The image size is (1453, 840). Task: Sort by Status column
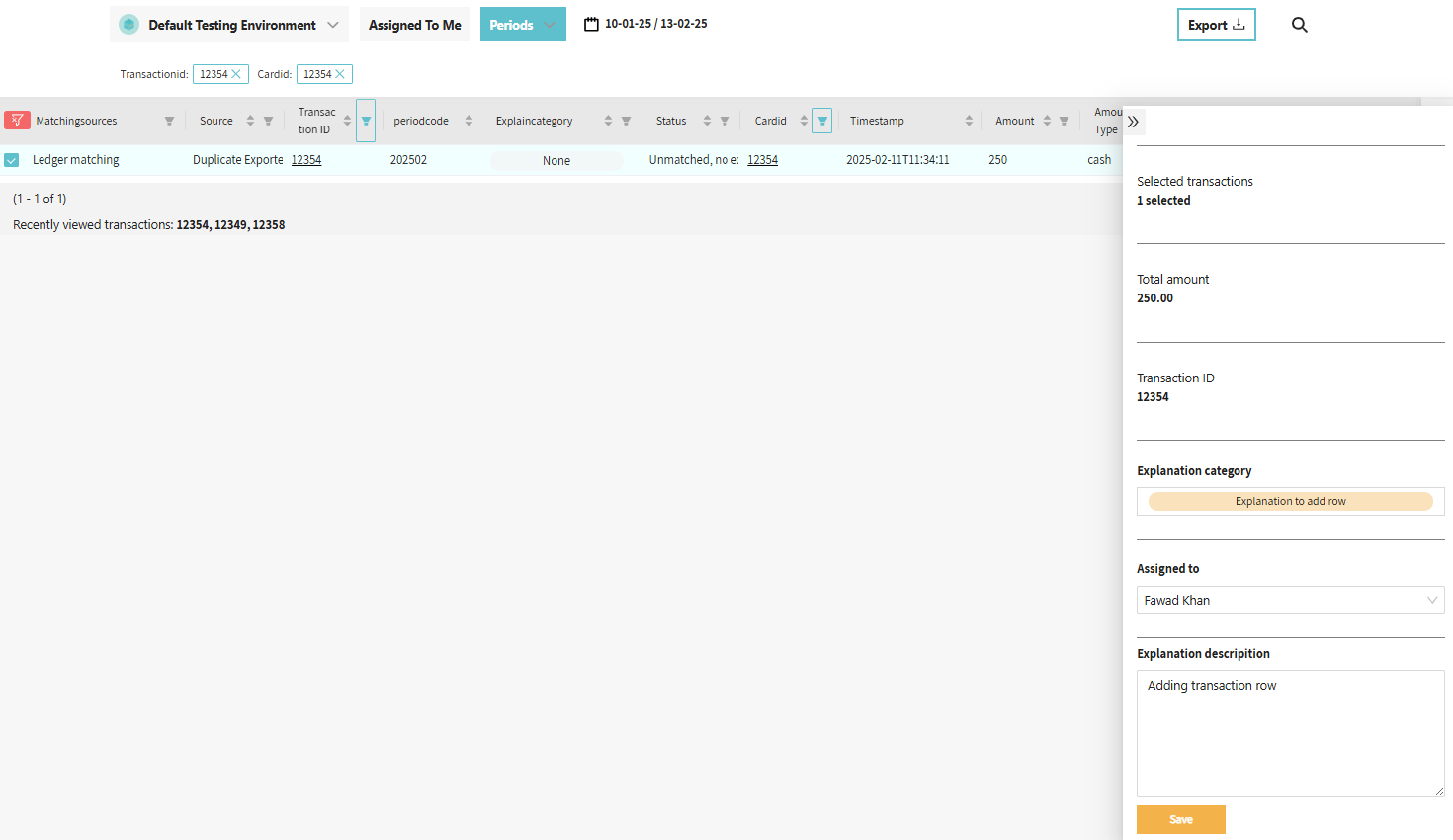[707, 121]
